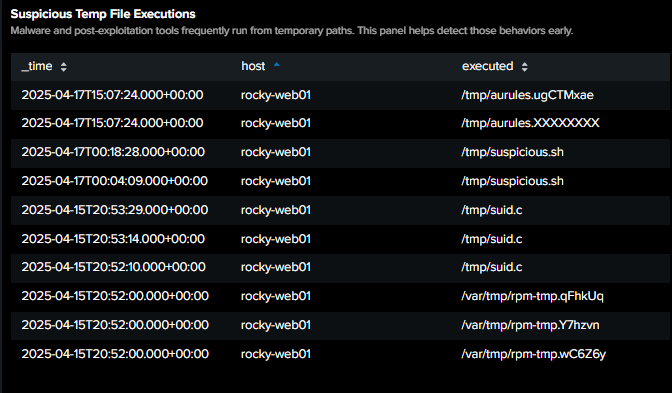The height and width of the screenshot is (393, 672).
Task: Select the /tmp/aurules.XXXXXXXX entry
Action: point(530,123)
